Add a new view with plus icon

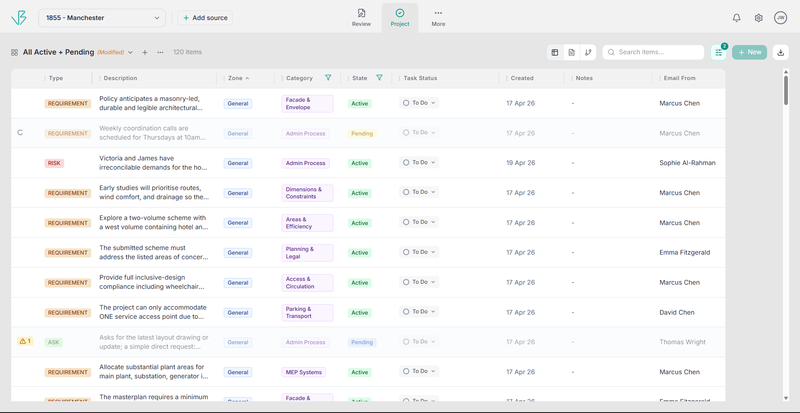(x=145, y=52)
